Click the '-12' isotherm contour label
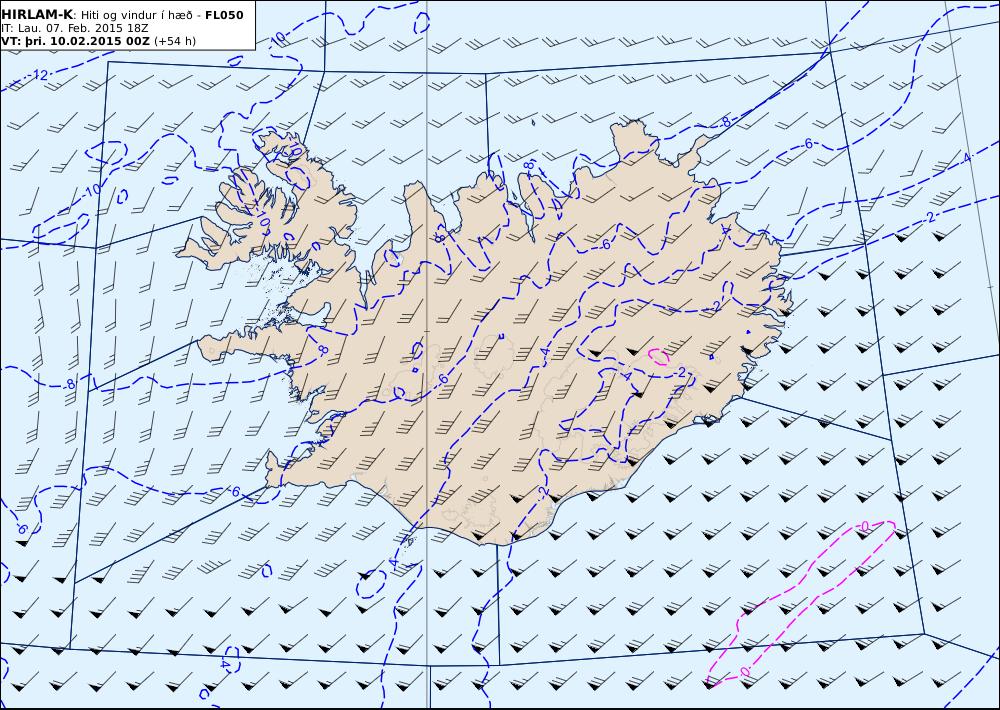This screenshot has height=710, width=1000. [40, 75]
